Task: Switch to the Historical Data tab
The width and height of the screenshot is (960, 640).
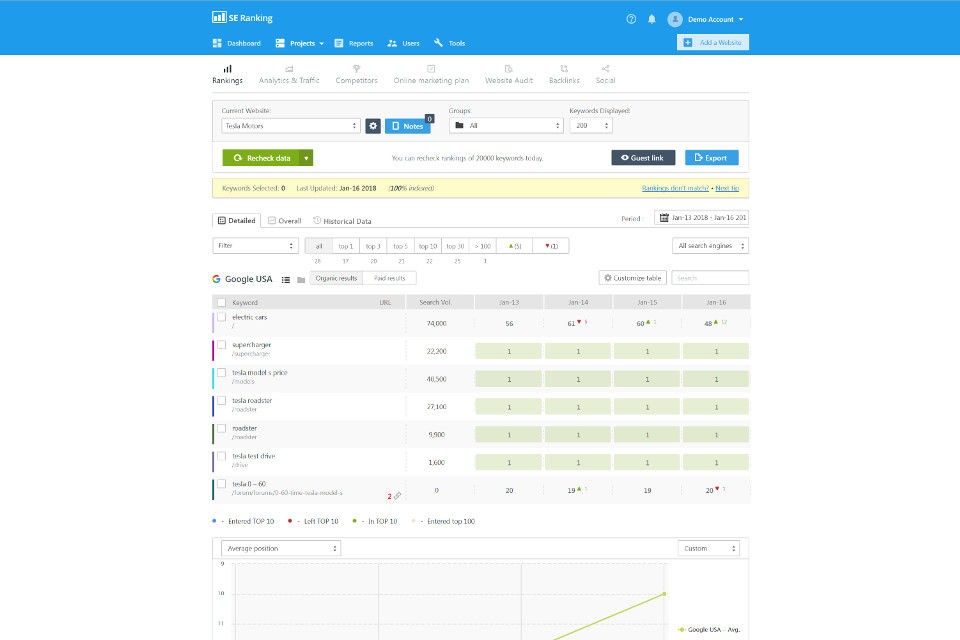Action: [x=342, y=220]
